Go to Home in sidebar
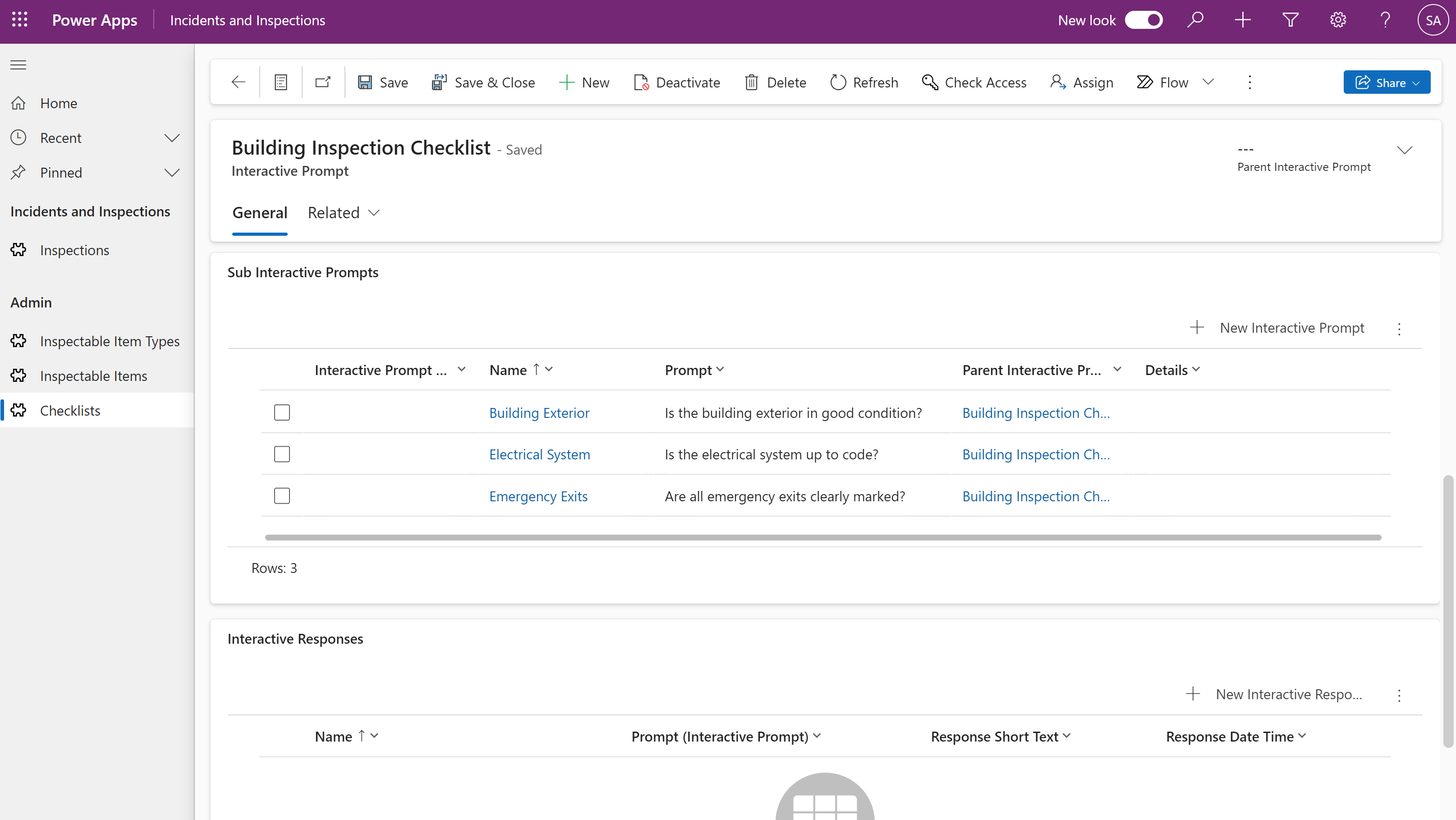This screenshot has height=820, width=1456. 97,103
